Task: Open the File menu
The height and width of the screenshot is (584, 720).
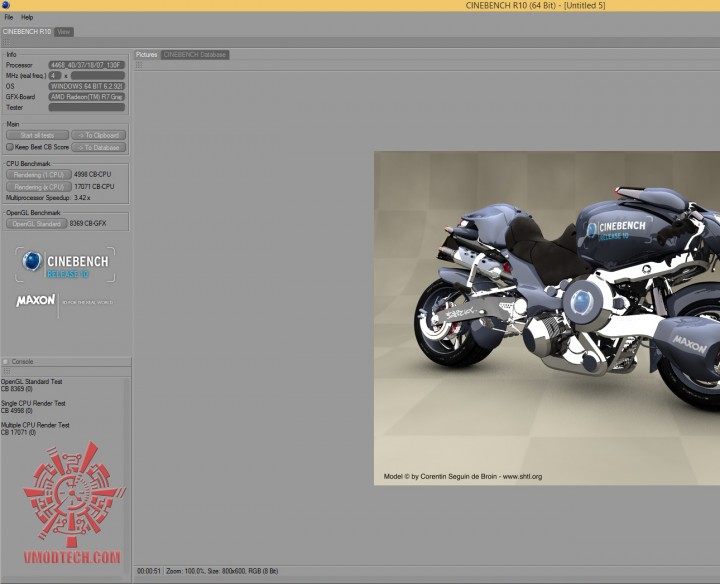Action: 9,17
